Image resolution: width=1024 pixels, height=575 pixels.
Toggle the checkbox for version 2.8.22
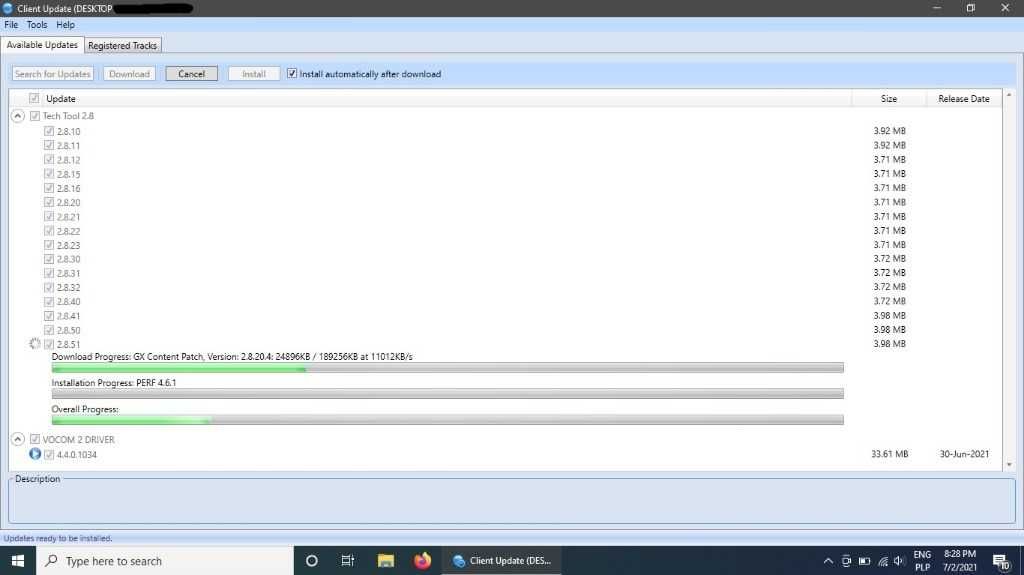pos(49,231)
